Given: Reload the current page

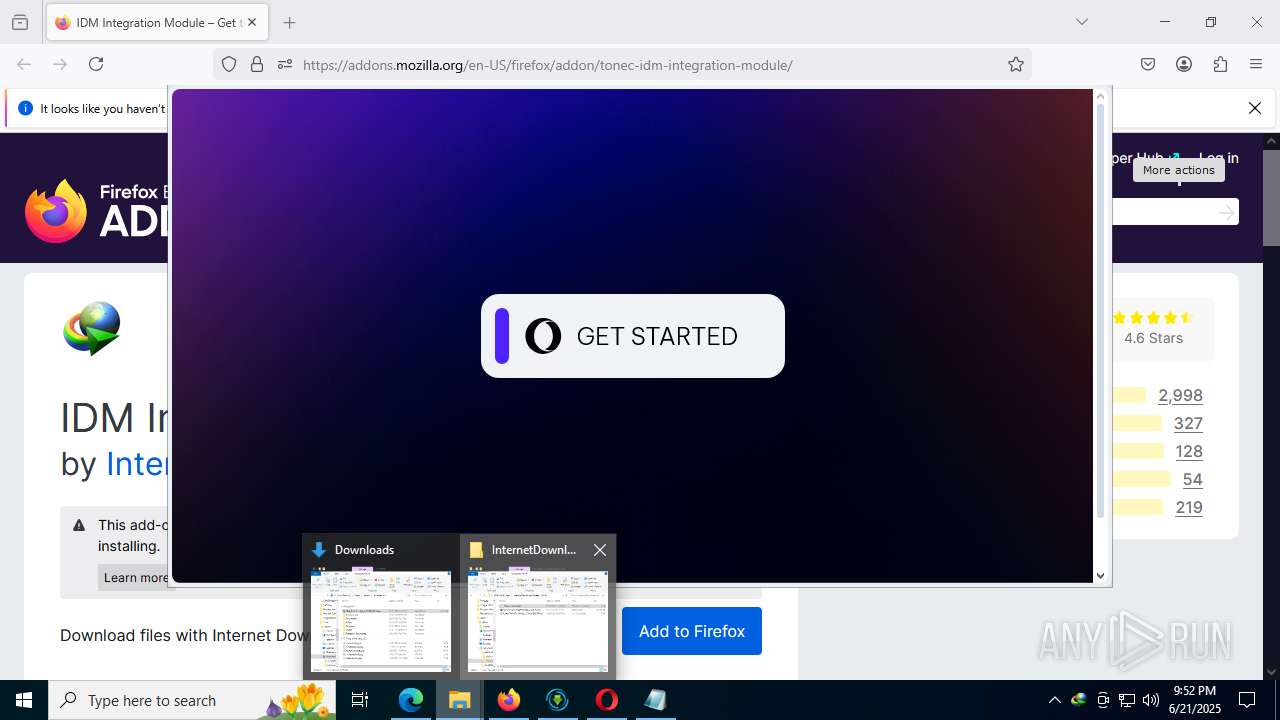Looking at the screenshot, I should (x=96, y=64).
